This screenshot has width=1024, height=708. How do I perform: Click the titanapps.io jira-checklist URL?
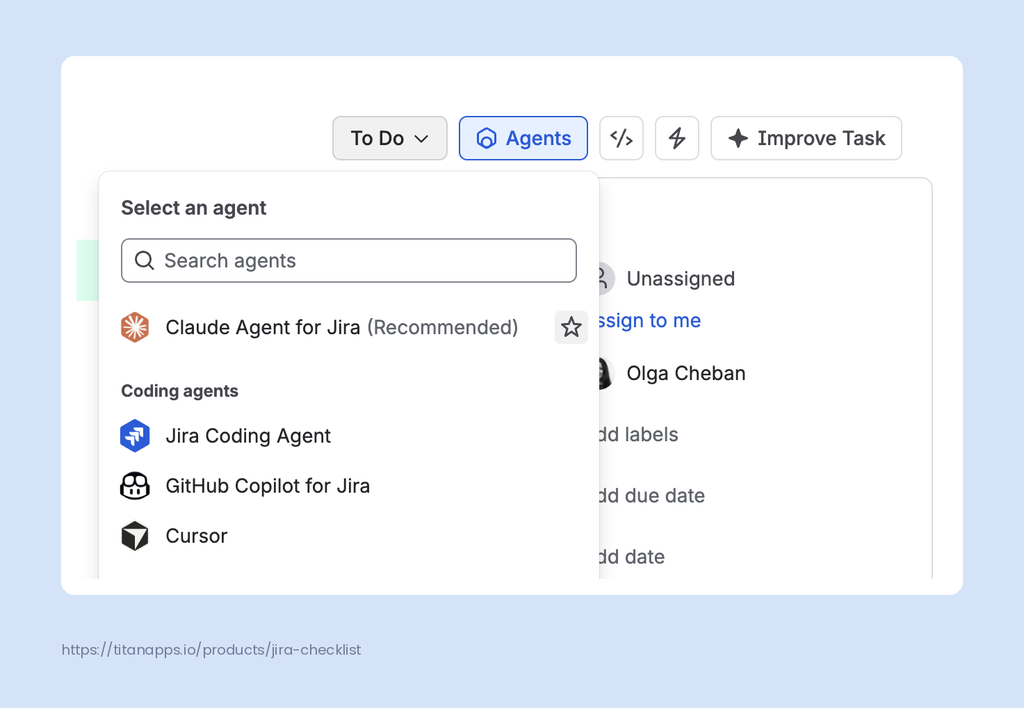click(x=211, y=650)
